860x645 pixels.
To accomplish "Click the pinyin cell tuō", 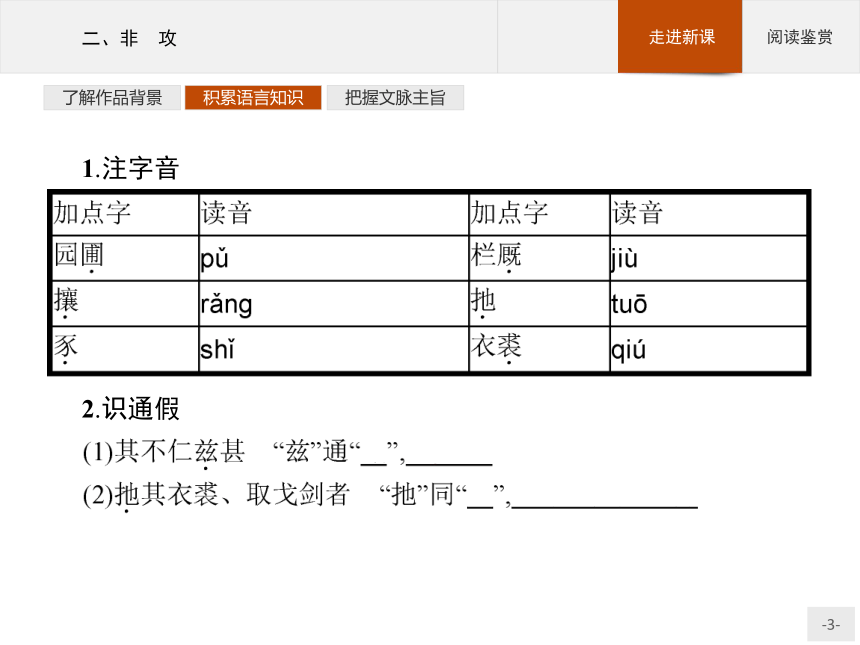I will coord(708,304).
